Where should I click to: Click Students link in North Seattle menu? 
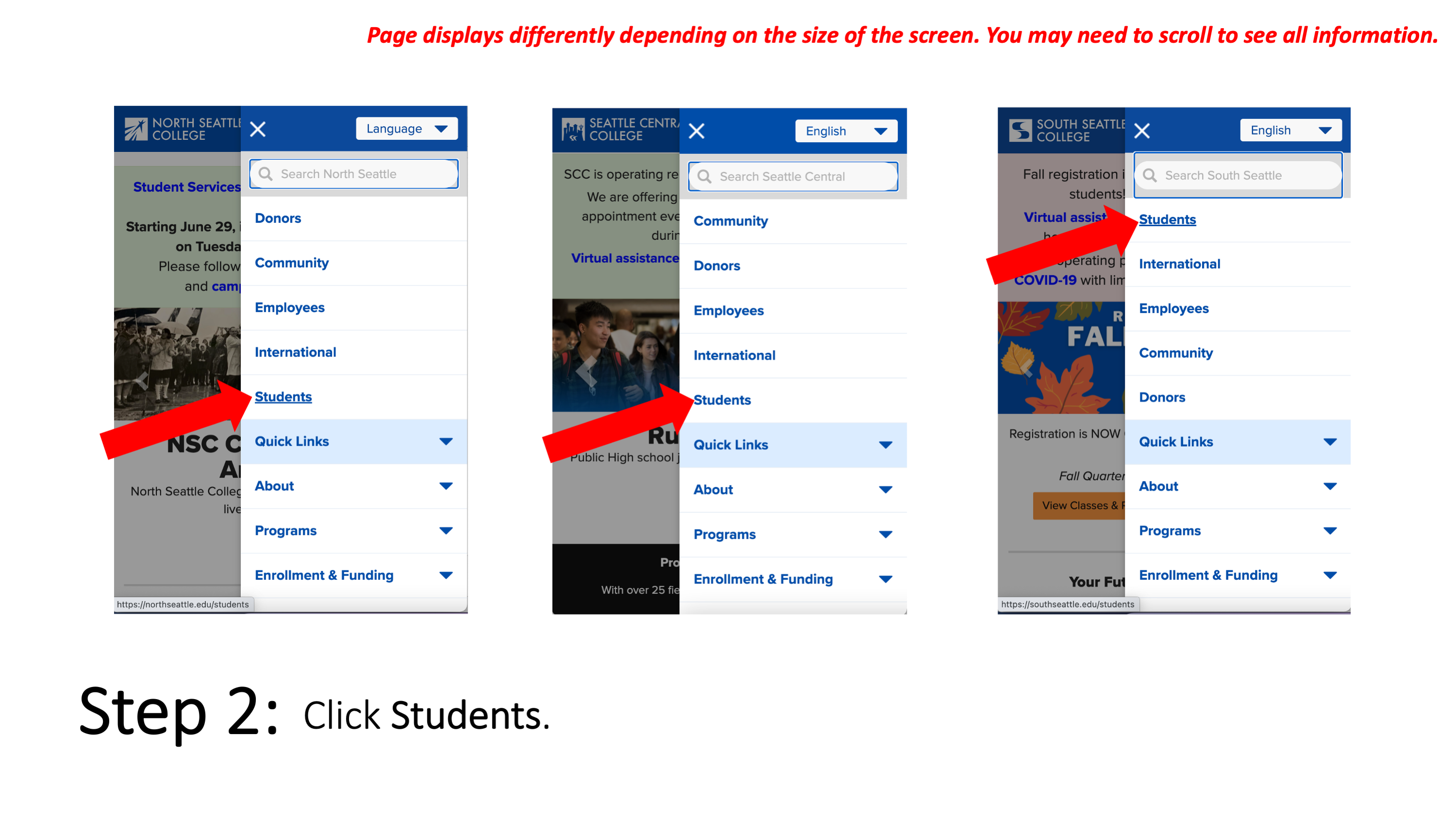click(282, 397)
